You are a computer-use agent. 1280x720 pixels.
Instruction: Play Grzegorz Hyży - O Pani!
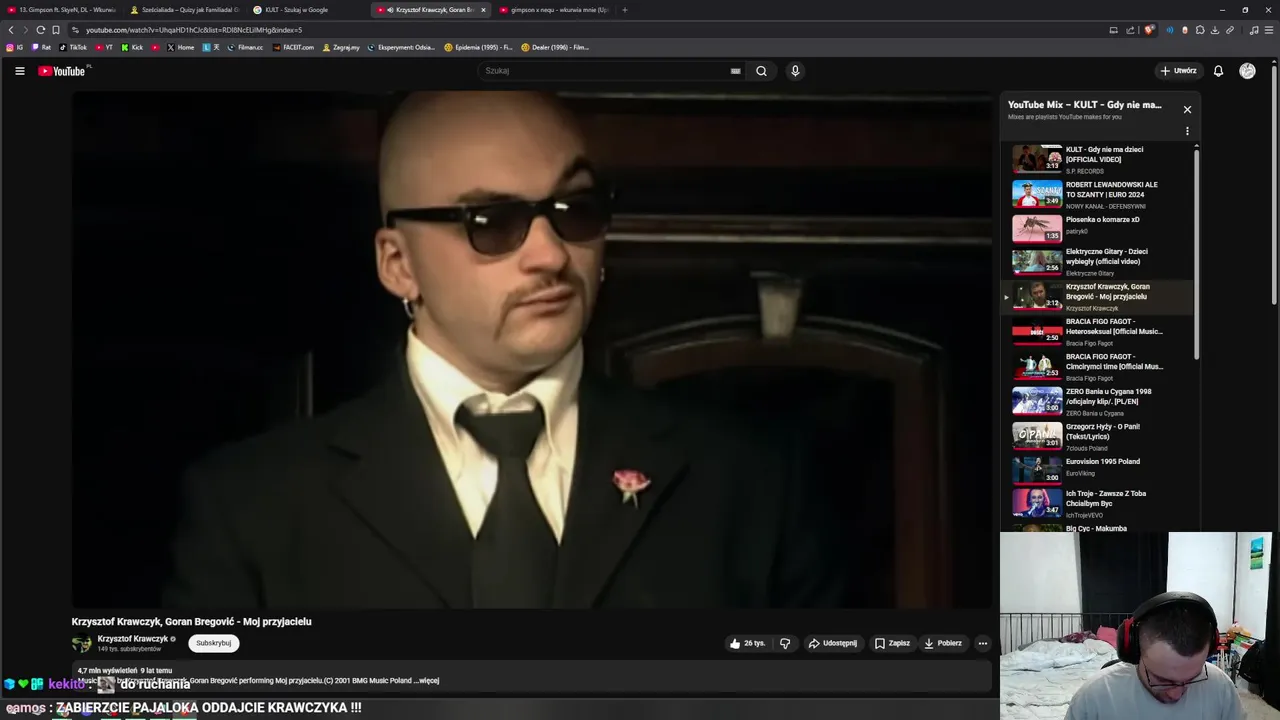[x=1100, y=436]
